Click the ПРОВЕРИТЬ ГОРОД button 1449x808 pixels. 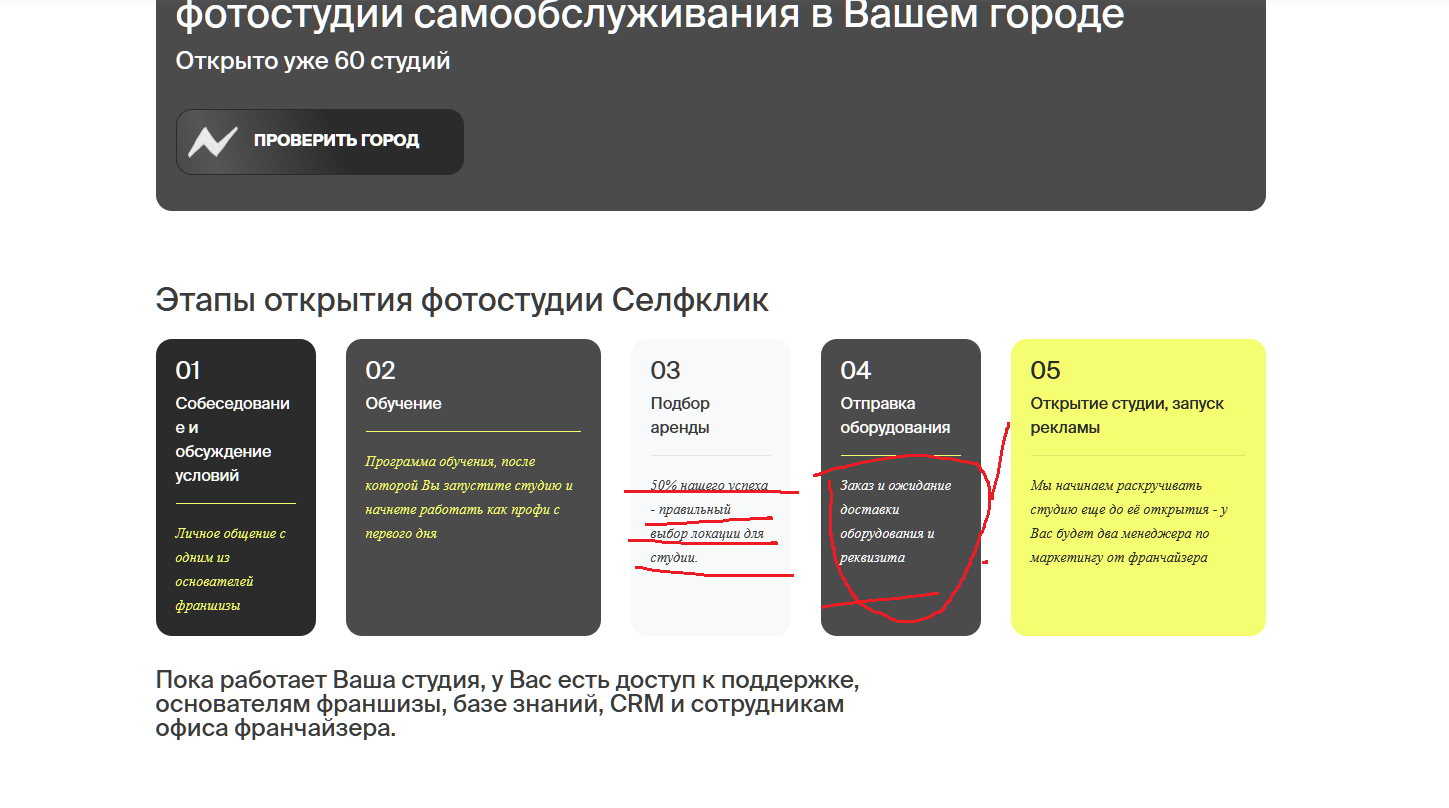click(x=320, y=142)
